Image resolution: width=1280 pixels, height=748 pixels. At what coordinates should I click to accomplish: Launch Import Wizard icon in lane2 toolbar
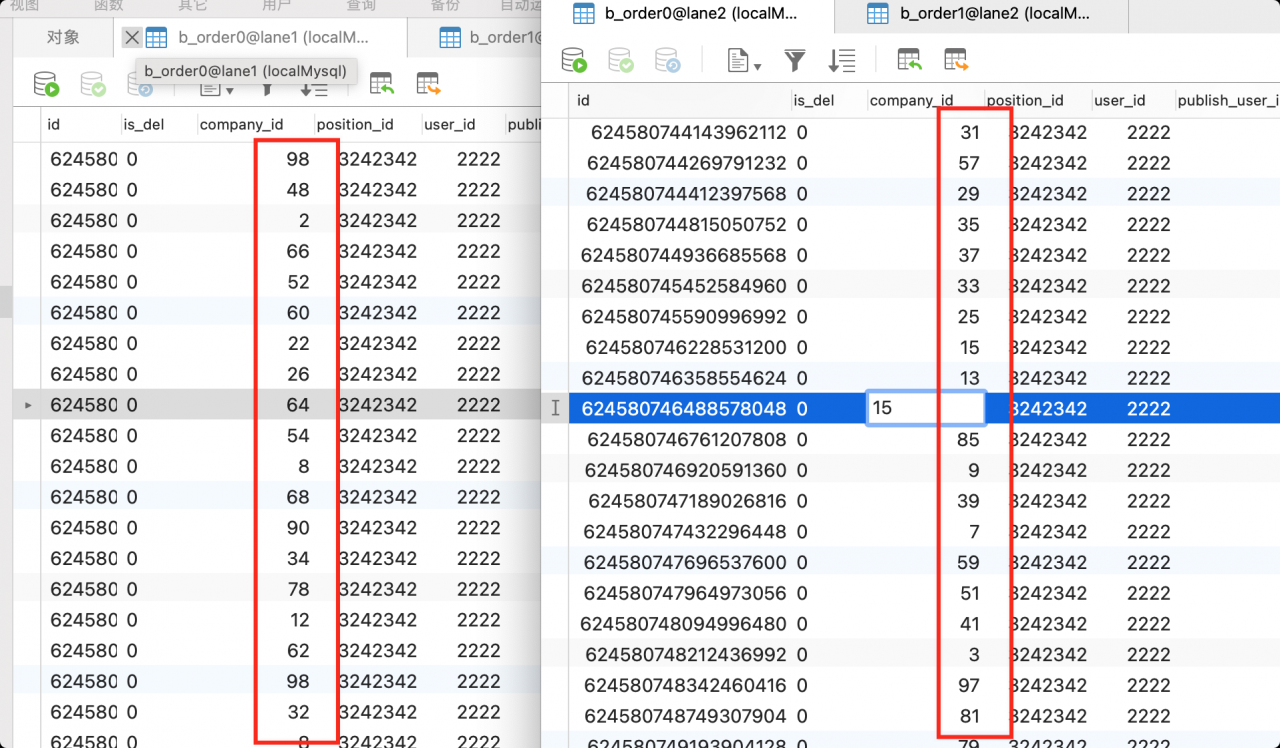tap(909, 61)
